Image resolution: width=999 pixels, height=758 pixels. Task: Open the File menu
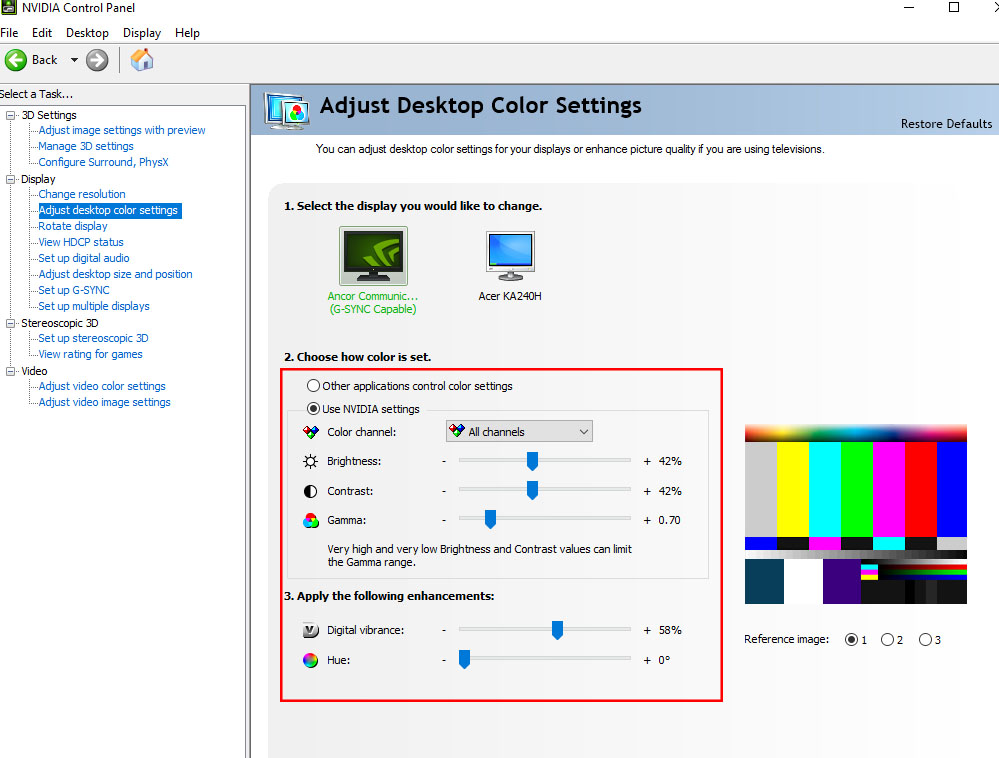pos(10,32)
